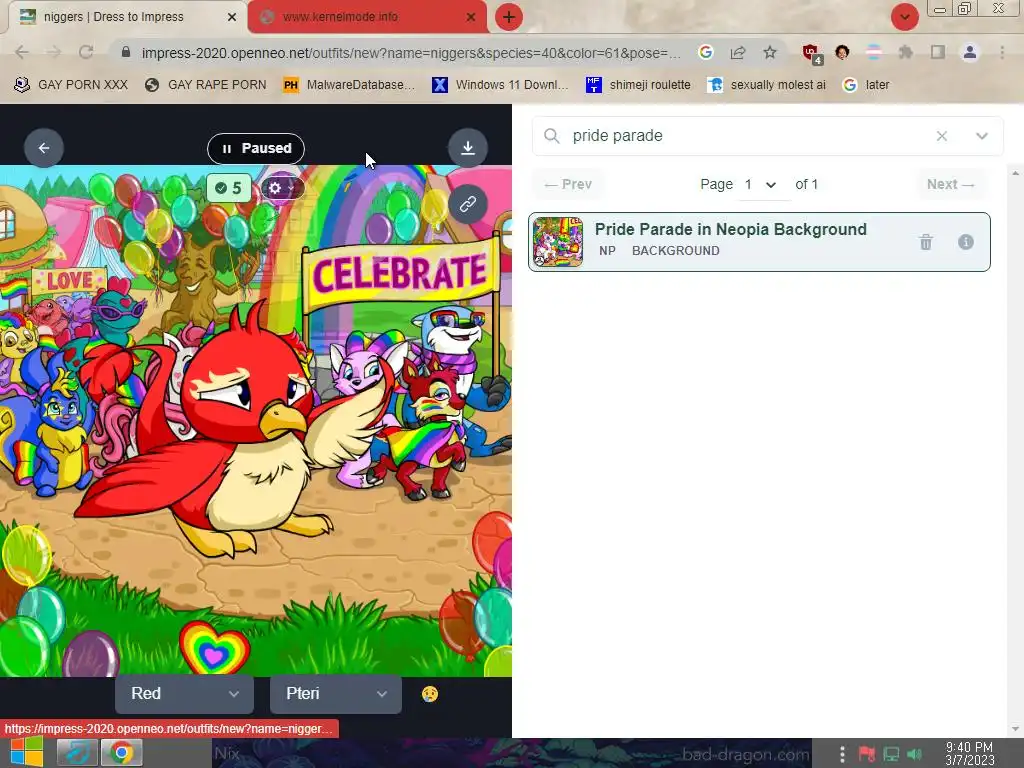Select Pride Parade in Neopia Background item name
Screen dimensions: 1024x768
point(731,229)
